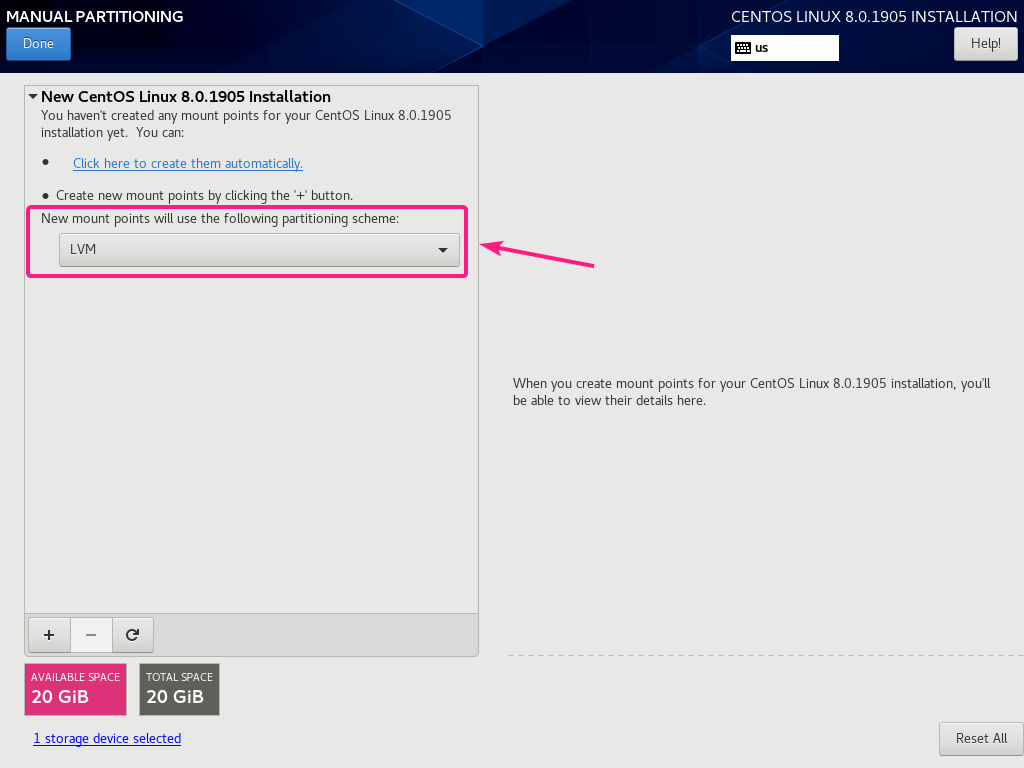This screenshot has height=768, width=1024.
Task: Click the reload storage configuration icon
Action: pos(133,635)
